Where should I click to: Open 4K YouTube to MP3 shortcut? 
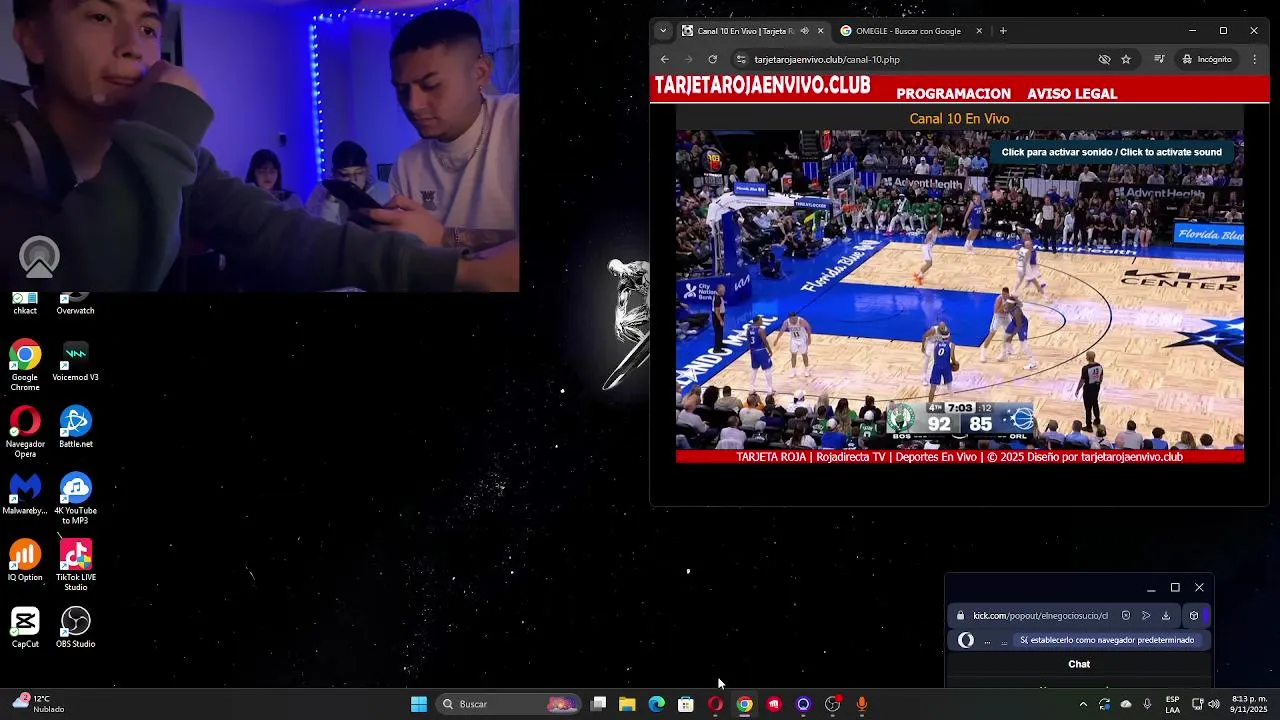click(x=75, y=499)
